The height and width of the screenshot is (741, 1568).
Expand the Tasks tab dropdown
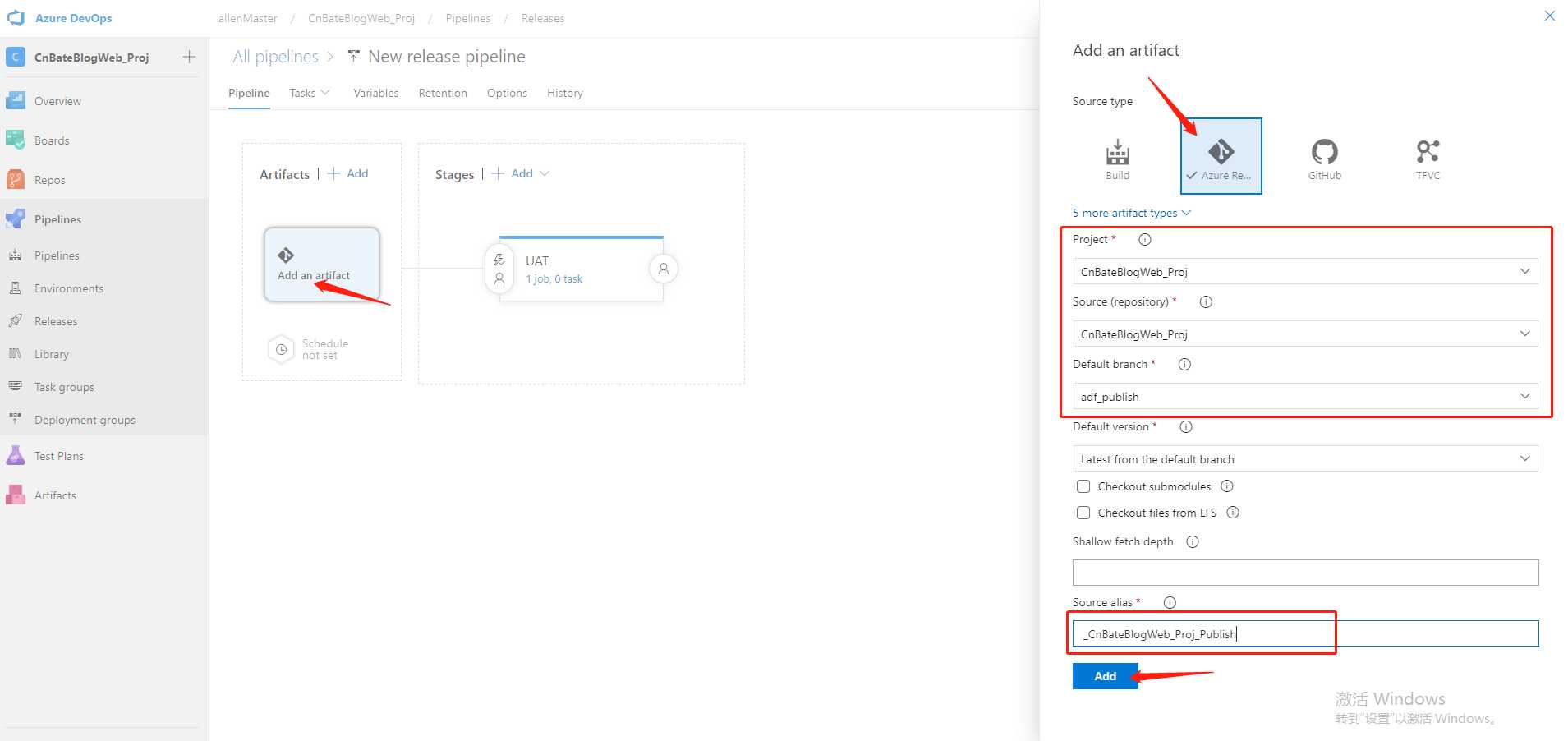pyautogui.click(x=325, y=93)
